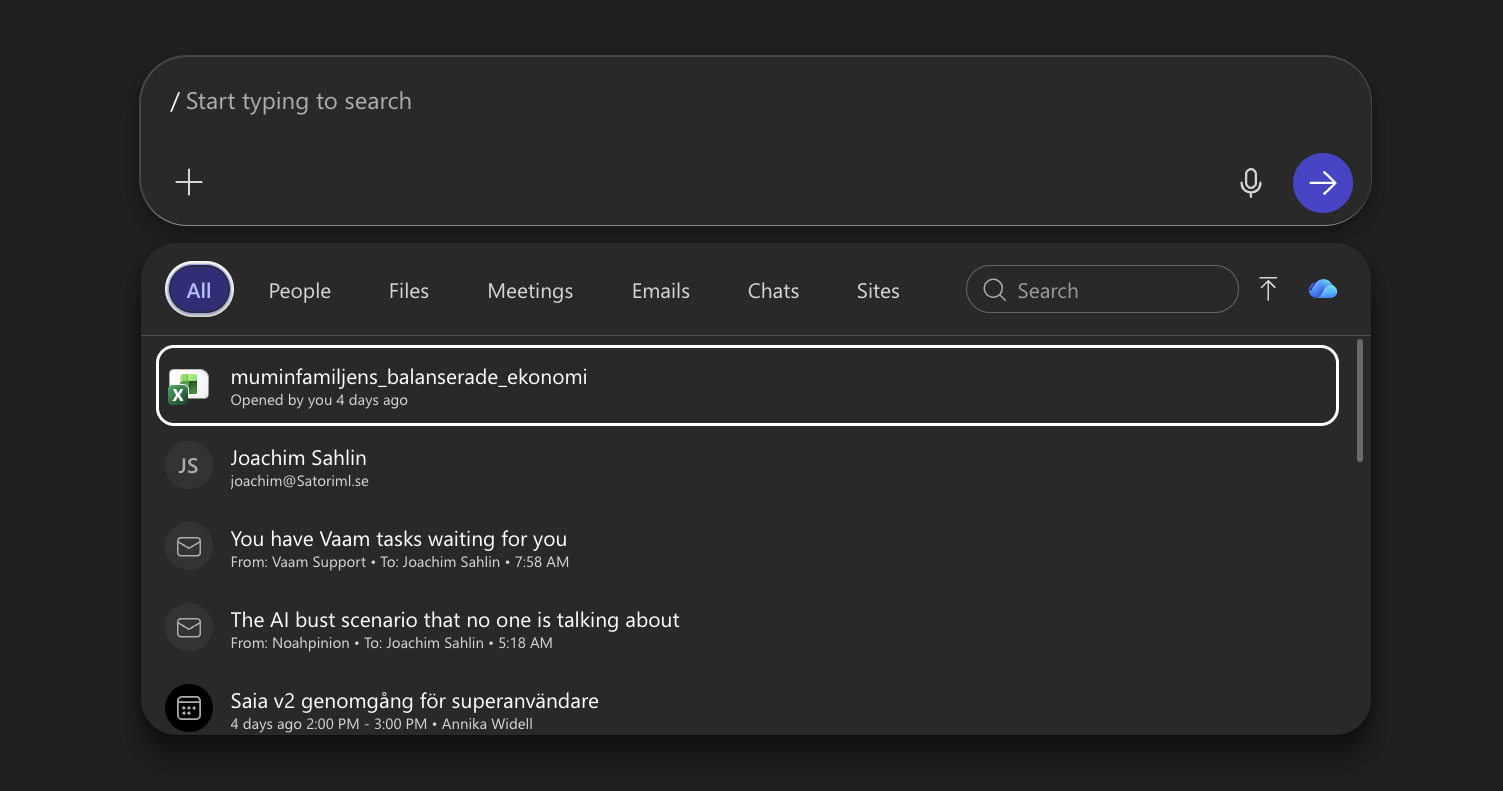Select the All filter tab
Image resolution: width=1503 pixels, height=791 pixels.
coord(199,290)
